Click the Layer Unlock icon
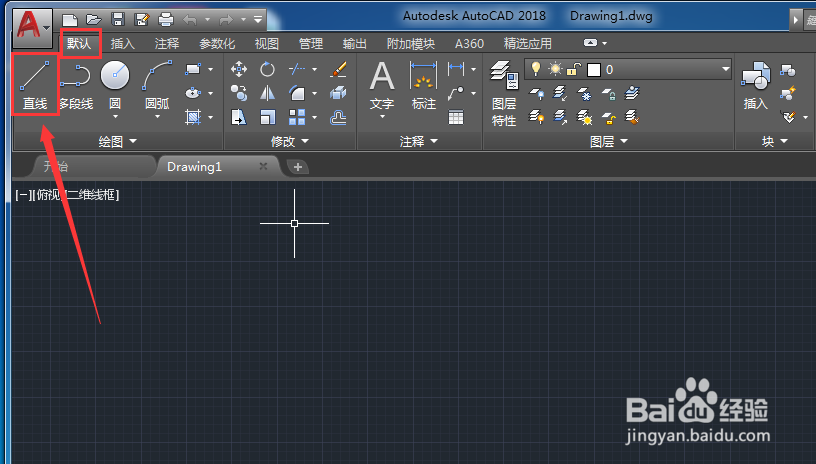 pos(608,118)
